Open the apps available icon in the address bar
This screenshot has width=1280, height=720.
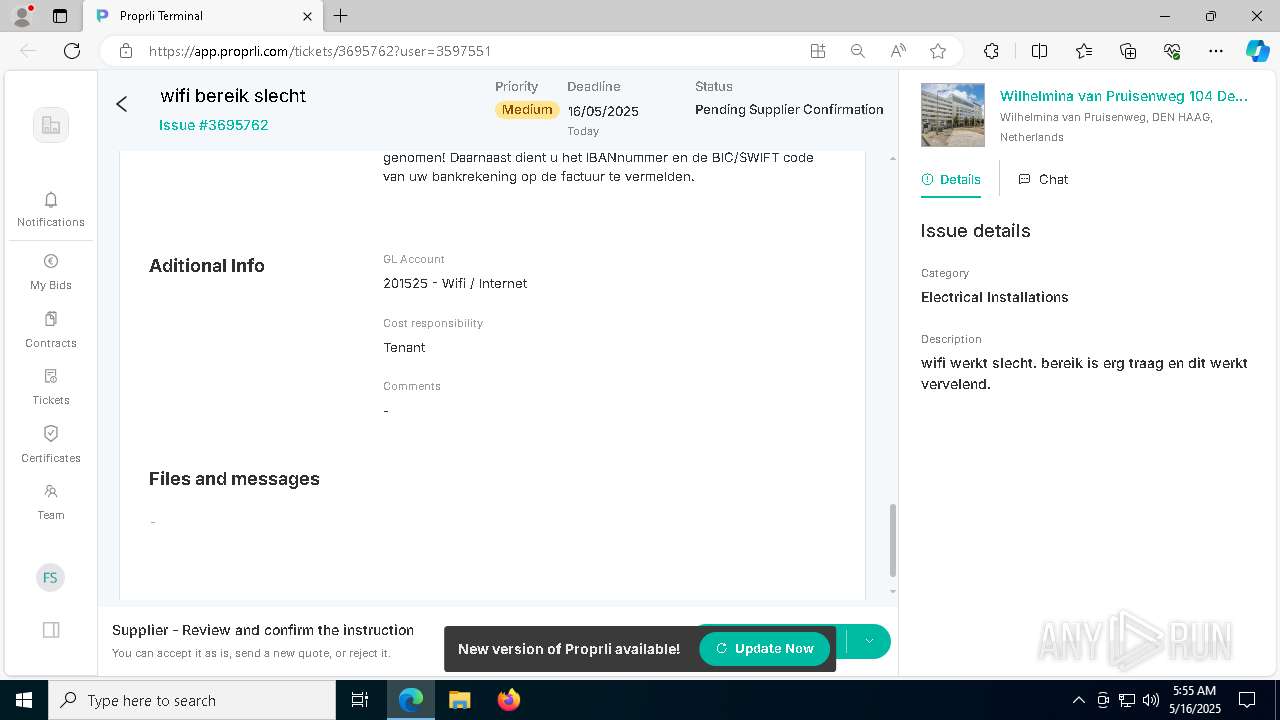click(818, 51)
